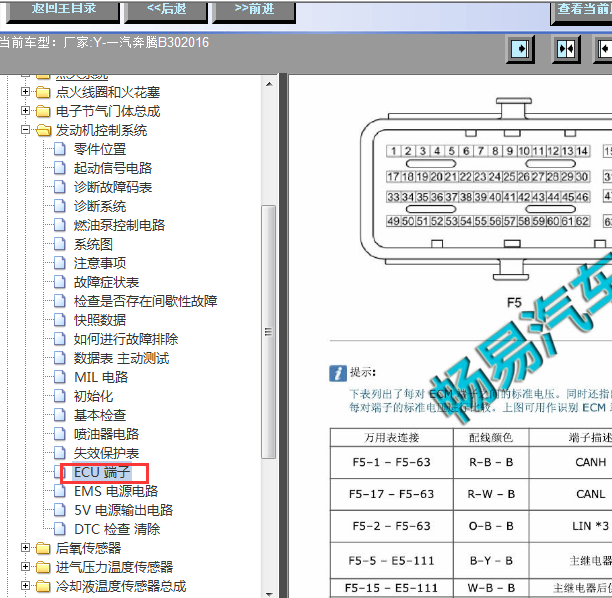Click the 进气压力温度传感器 folder icon

(43, 567)
